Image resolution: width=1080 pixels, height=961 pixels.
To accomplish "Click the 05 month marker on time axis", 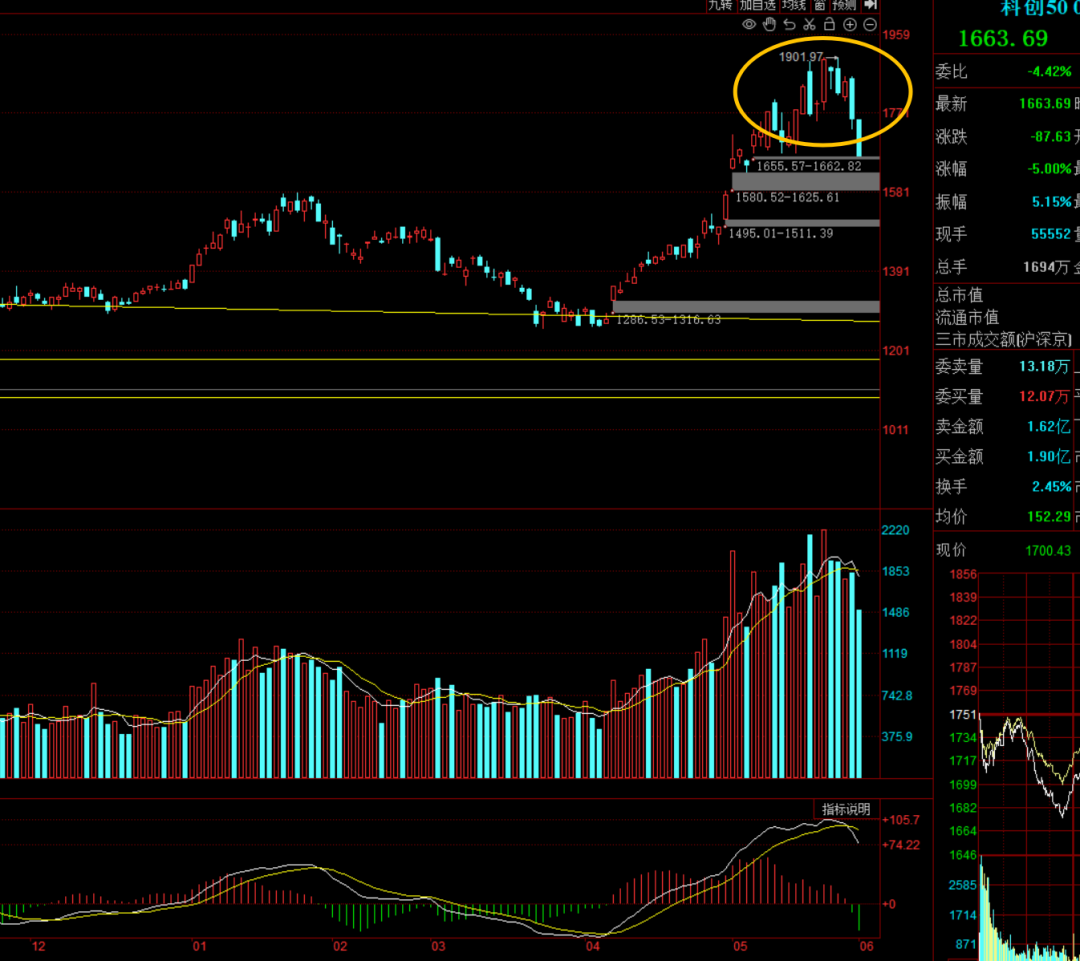I will 740,946.
